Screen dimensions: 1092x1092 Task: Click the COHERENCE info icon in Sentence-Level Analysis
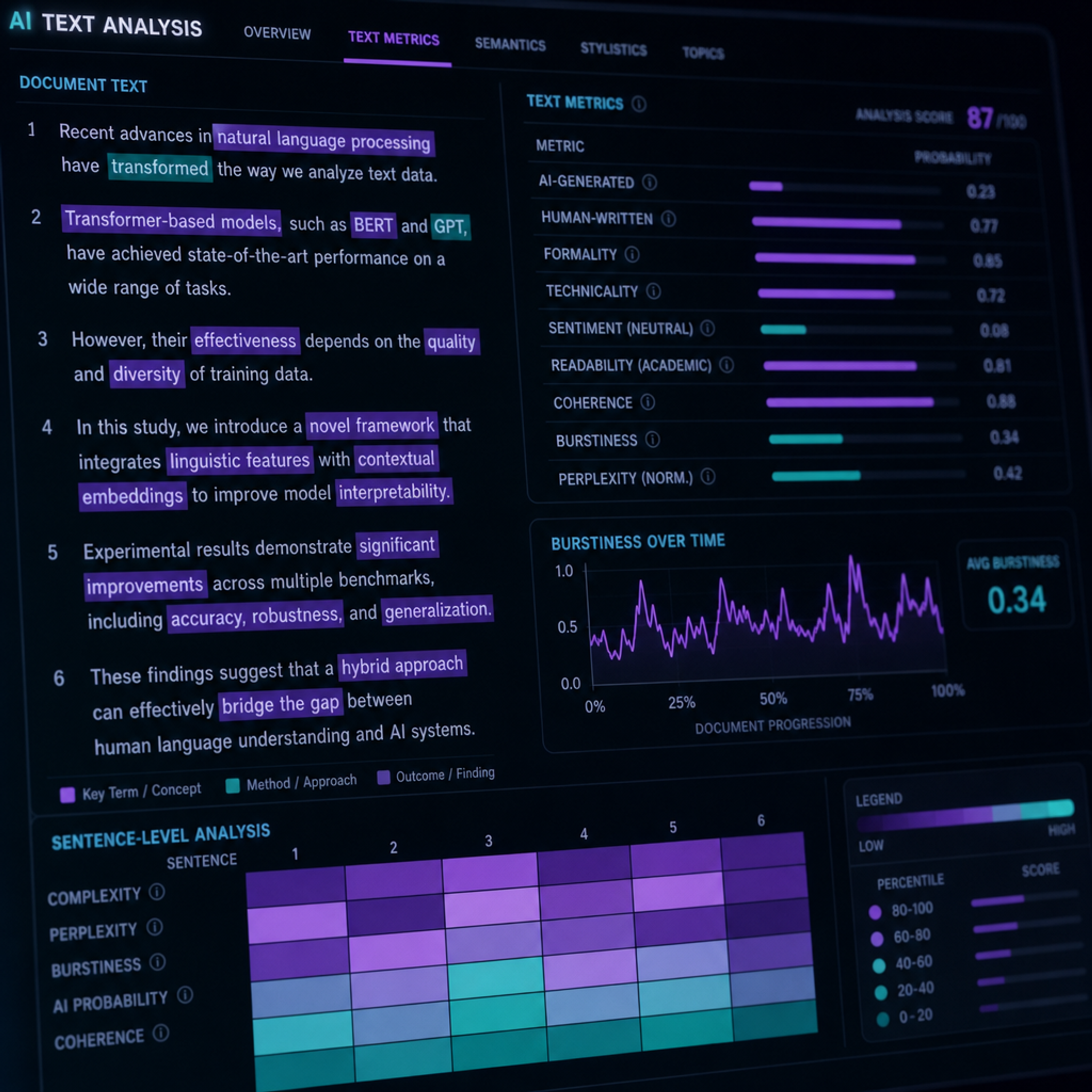[x=161, y=1033]
